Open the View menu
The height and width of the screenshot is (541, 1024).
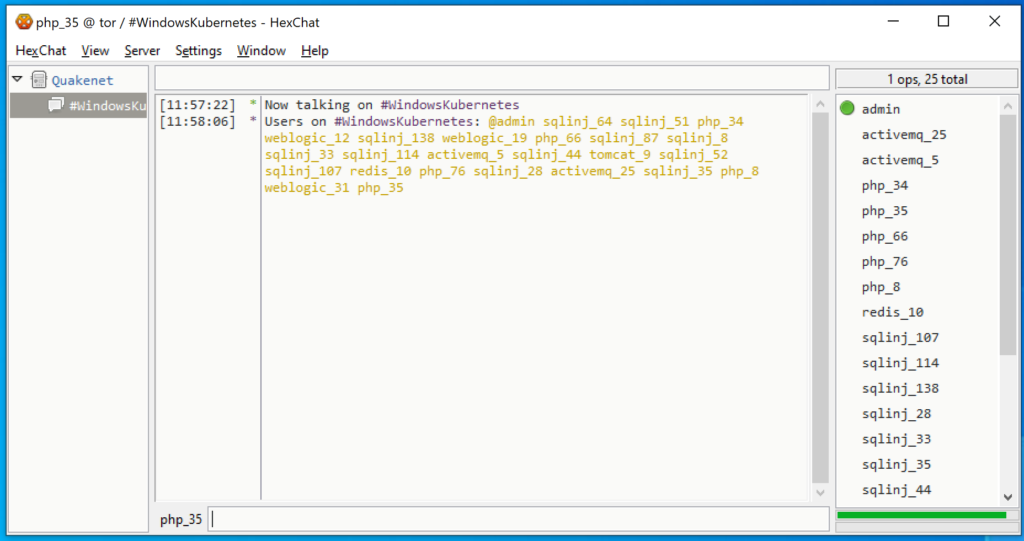pyautogui.click(x=95, y=51)
